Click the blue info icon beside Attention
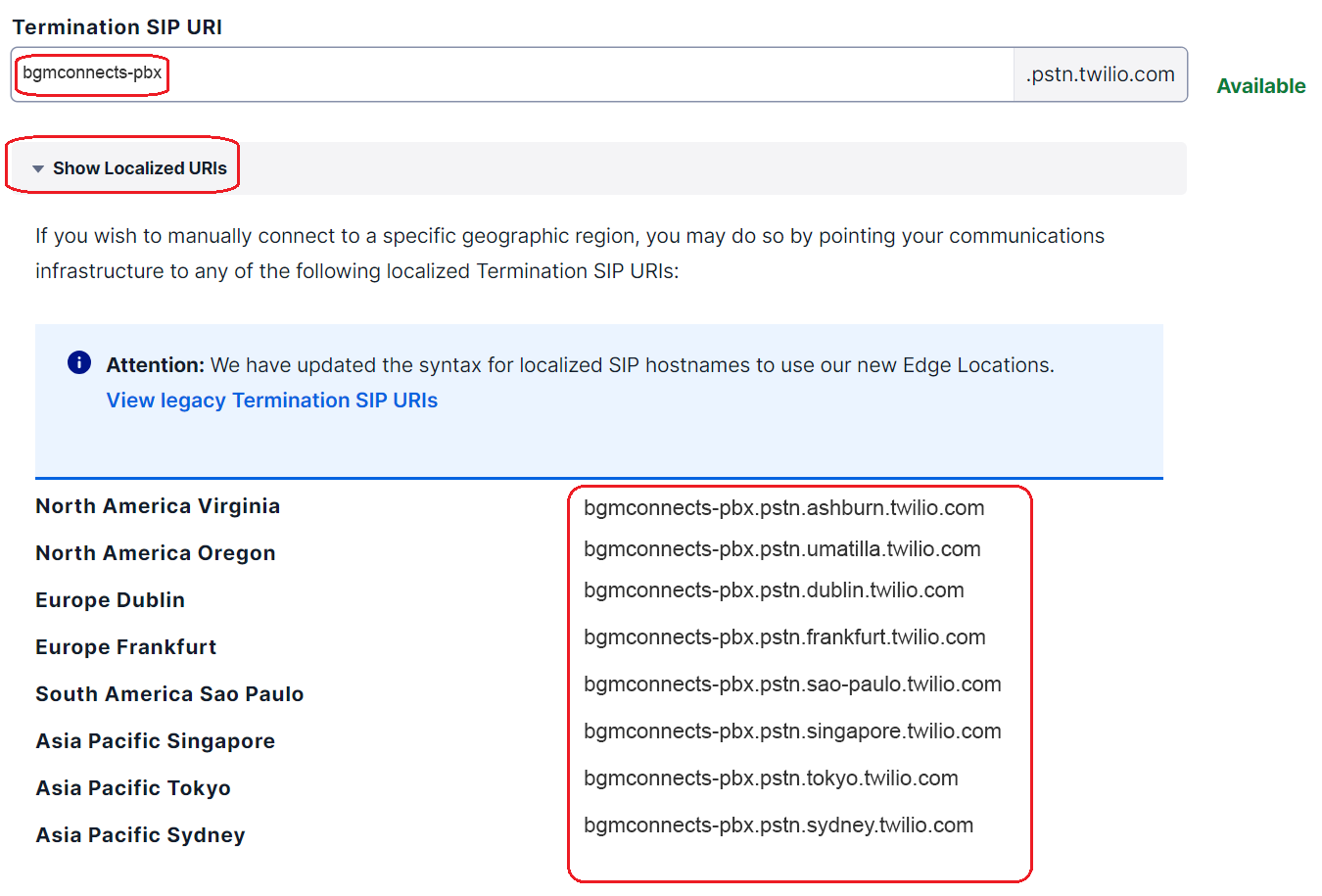Image resolution: width=1322 pixels, height=896 pixels. pos(79,363)
